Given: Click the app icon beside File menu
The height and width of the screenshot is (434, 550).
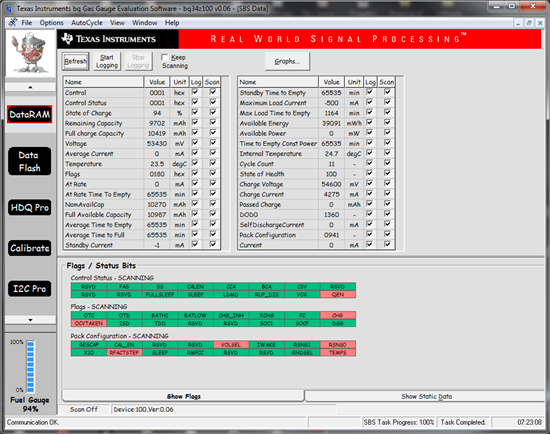Looking at the screenshot, I should 13,23.
